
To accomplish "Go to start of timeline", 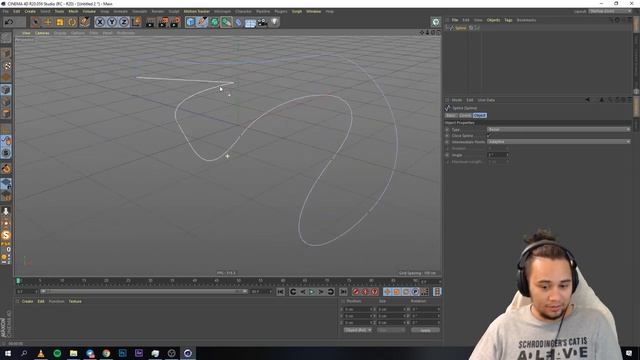I will (x=280, y=292).
